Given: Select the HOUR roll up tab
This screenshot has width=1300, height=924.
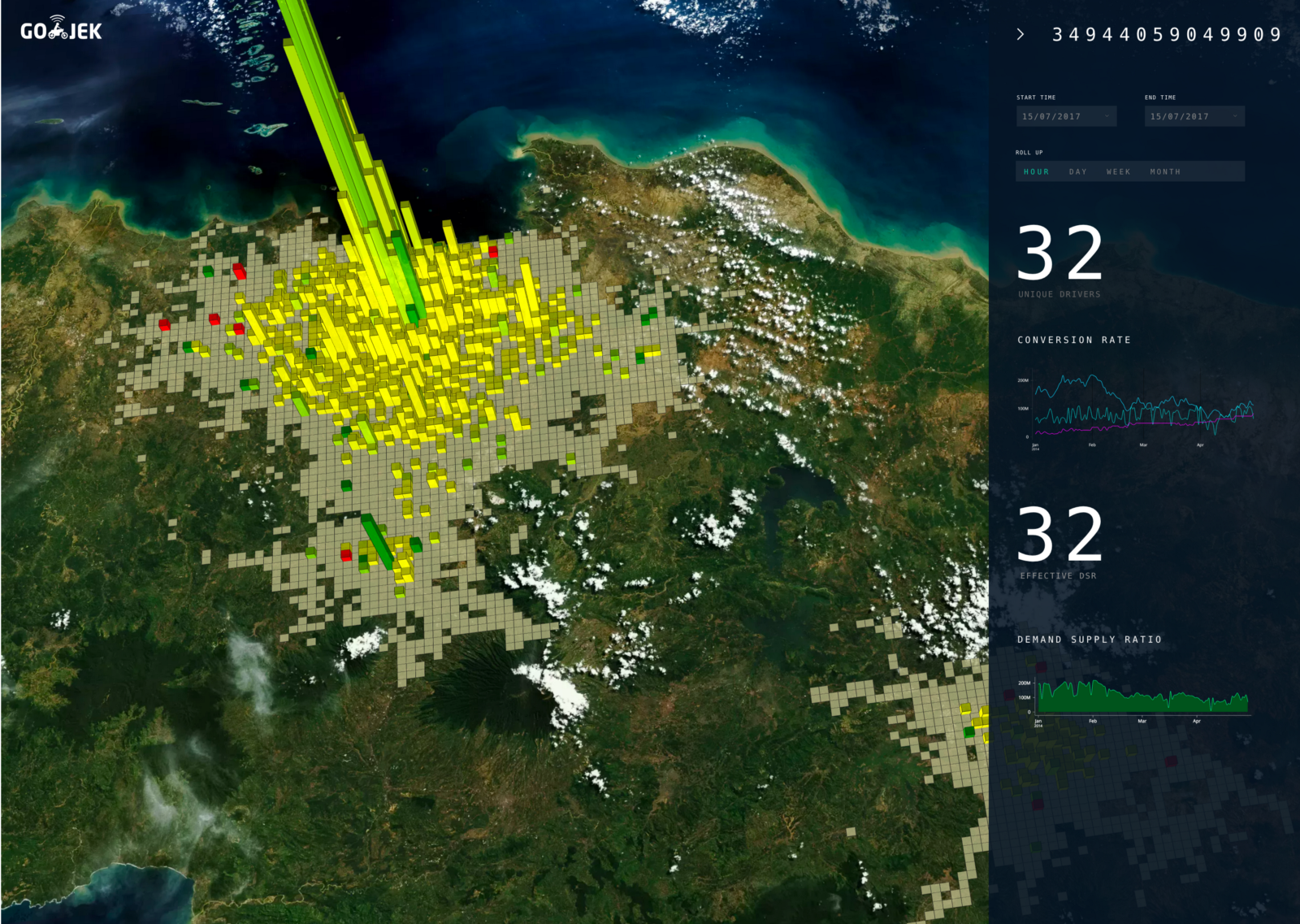Looking at the screenshot, I should [1037, 171].
